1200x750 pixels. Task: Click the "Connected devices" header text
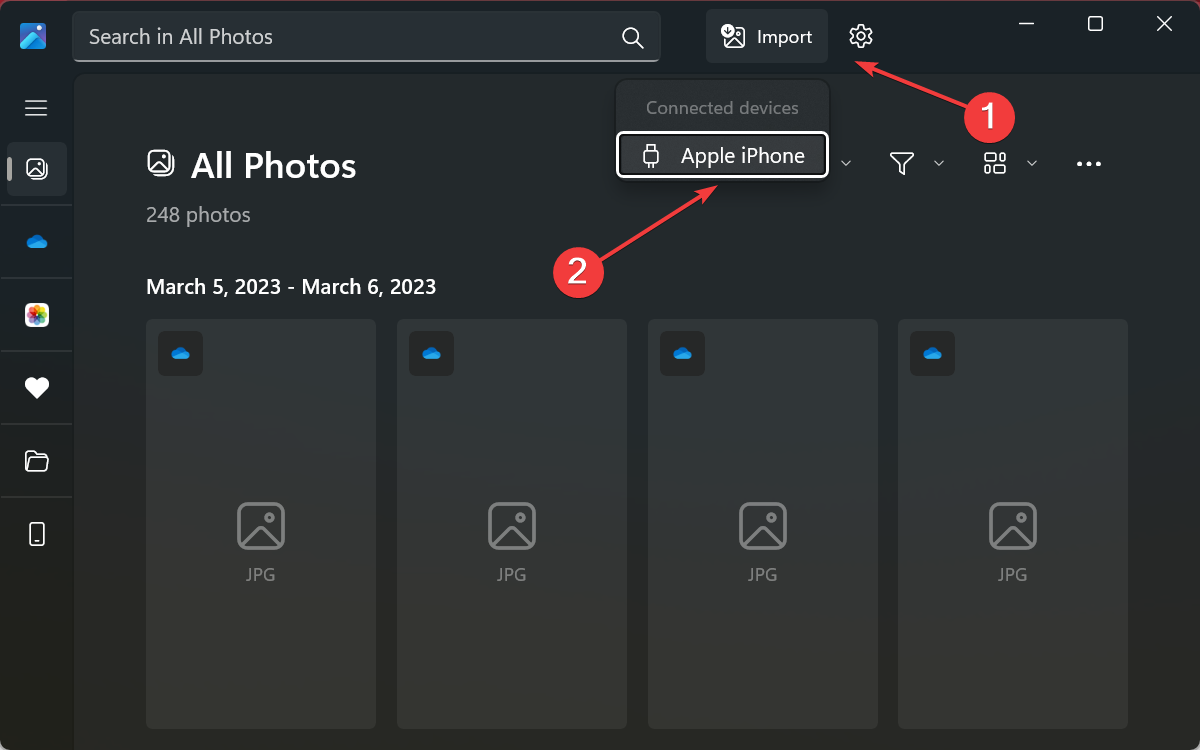[x=722, y=108]
